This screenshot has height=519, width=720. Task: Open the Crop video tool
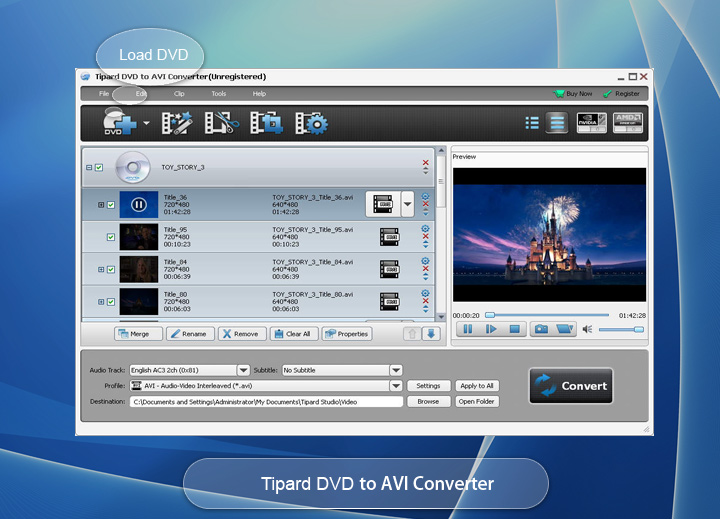266,123
